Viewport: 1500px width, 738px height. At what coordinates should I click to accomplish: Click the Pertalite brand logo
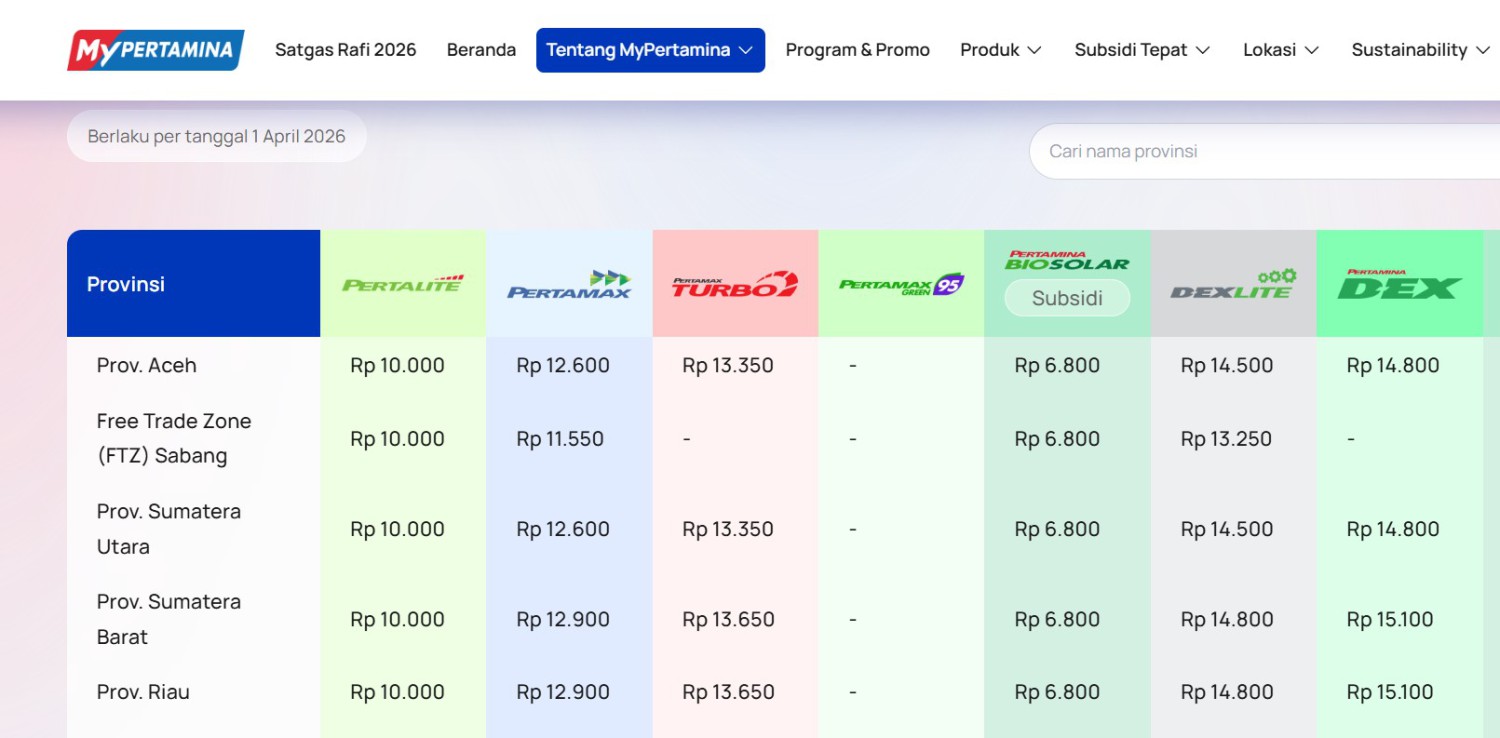click(403, 284)
